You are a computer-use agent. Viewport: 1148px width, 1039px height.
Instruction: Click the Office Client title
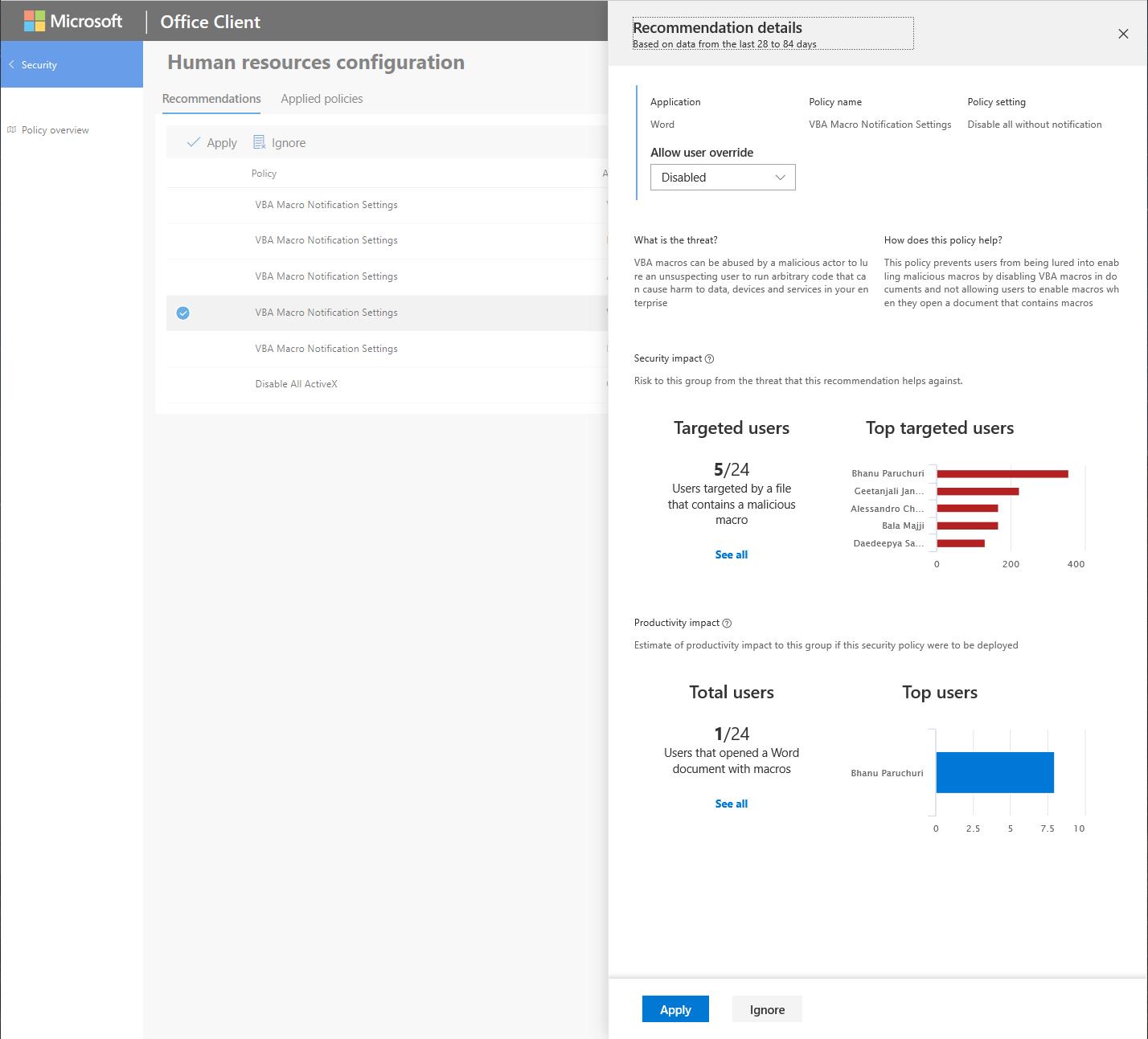tap(210, 22)
